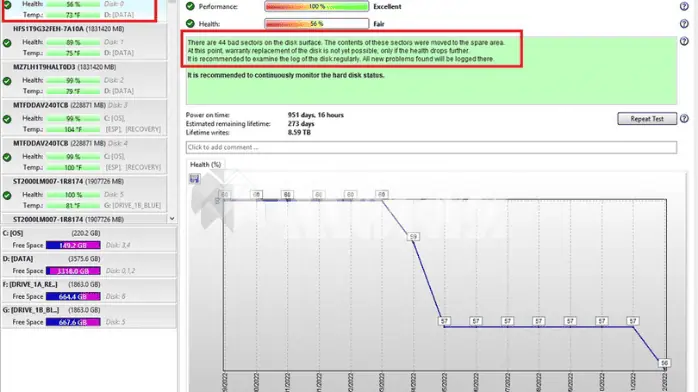Click the '273 days' estimated remaining lifetime value
698x392 pixels.
[x=301, y=124]
